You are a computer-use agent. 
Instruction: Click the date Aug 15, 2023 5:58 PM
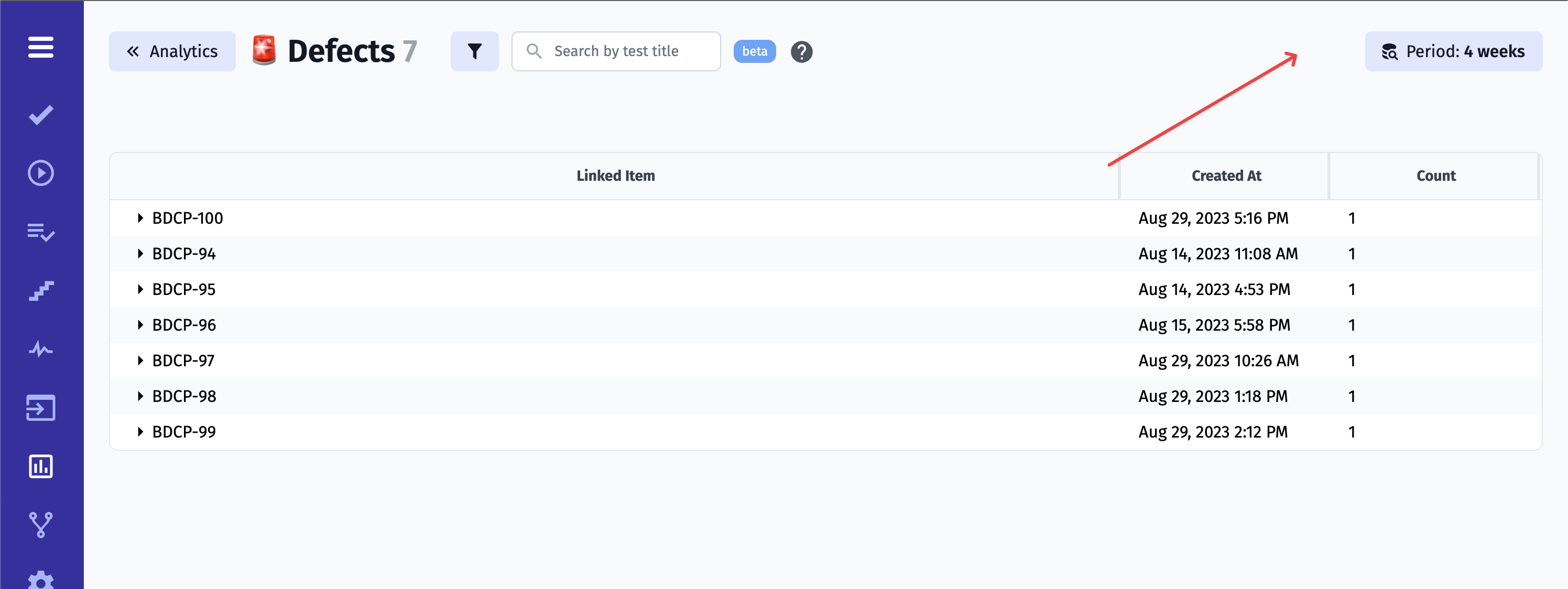[1214, 325]
